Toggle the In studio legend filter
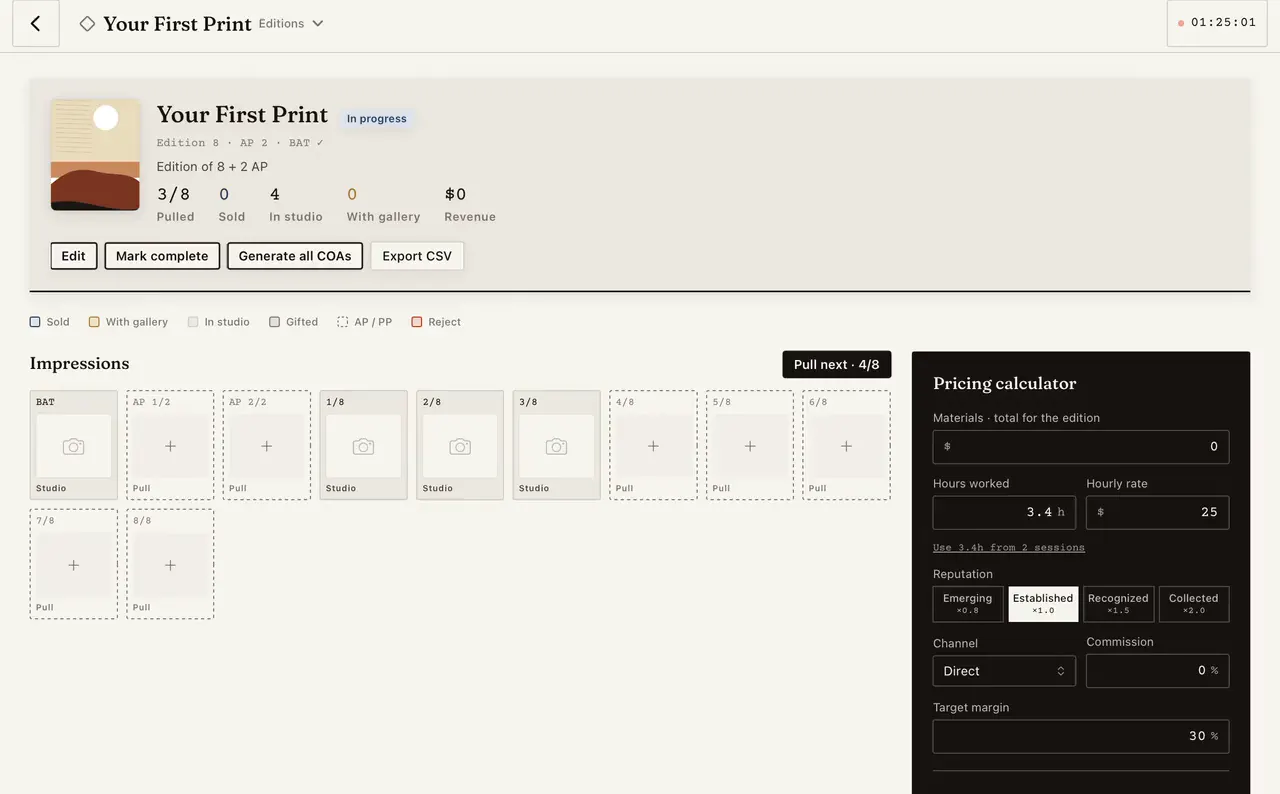The image size is (1280, 794). coord(218,322)
